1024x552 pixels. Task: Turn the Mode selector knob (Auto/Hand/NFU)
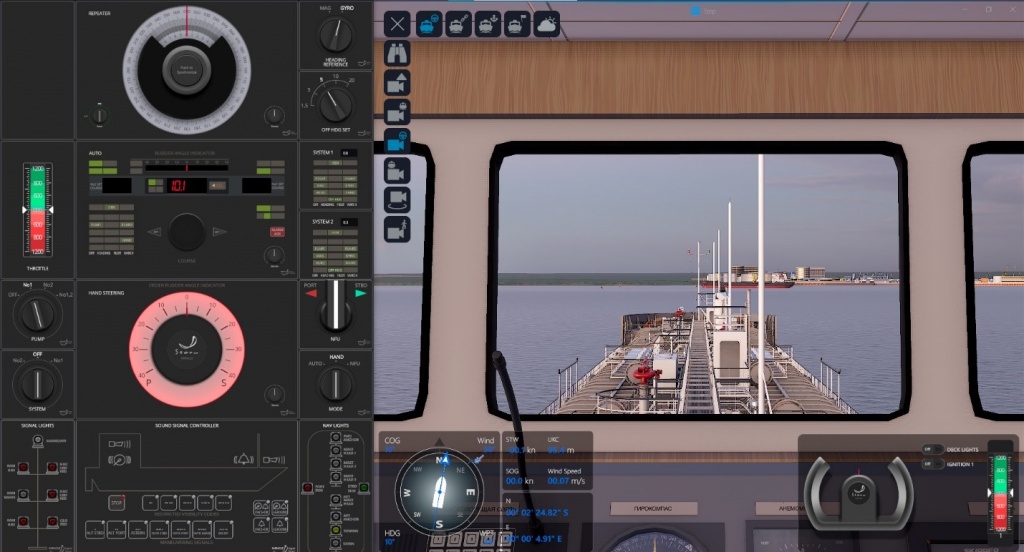335,384
